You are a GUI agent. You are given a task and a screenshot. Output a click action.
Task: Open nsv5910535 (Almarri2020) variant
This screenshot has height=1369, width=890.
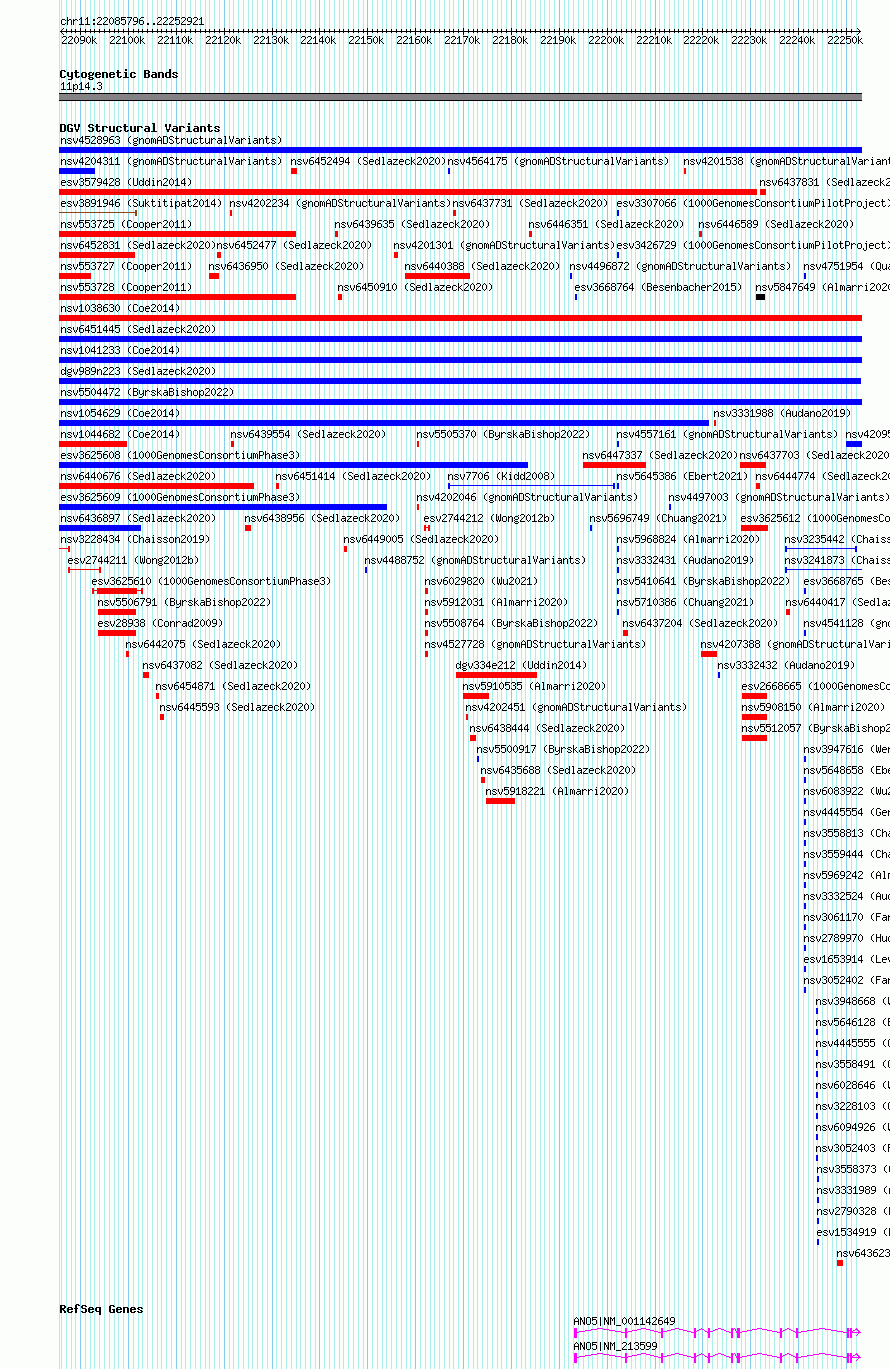click(534, 686)
